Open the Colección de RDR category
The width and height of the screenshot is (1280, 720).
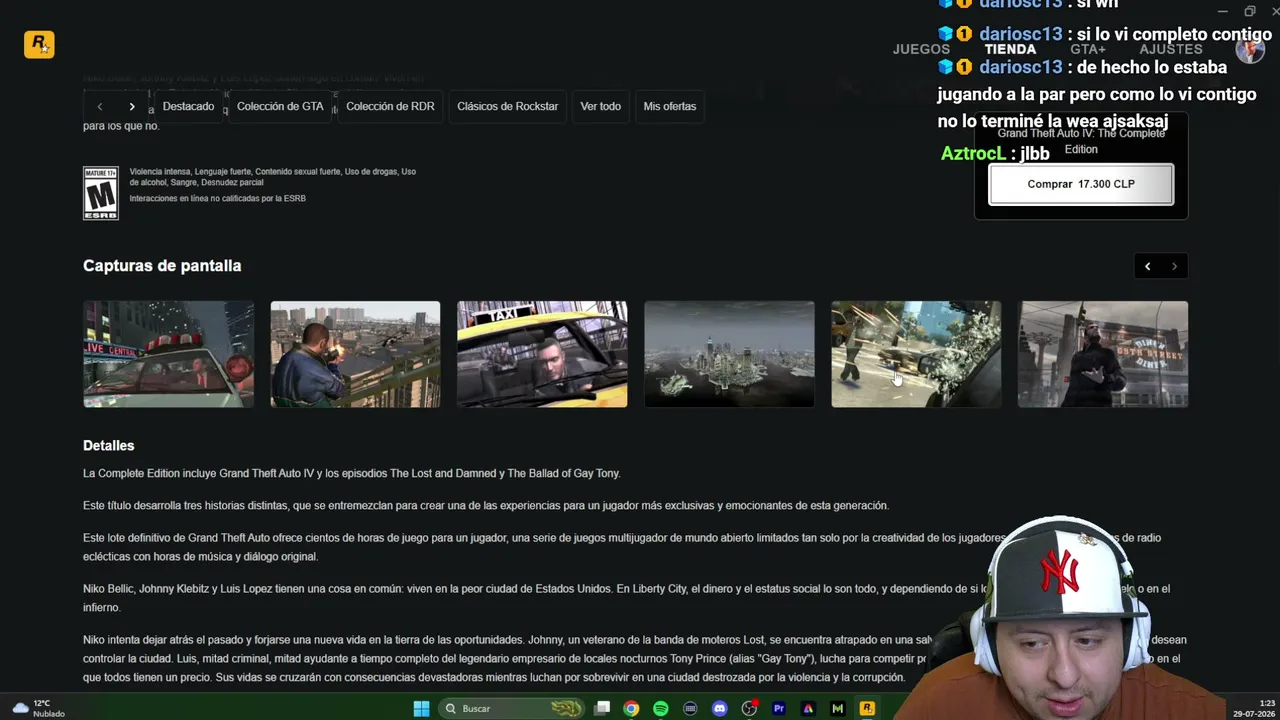tap(390, 106)
